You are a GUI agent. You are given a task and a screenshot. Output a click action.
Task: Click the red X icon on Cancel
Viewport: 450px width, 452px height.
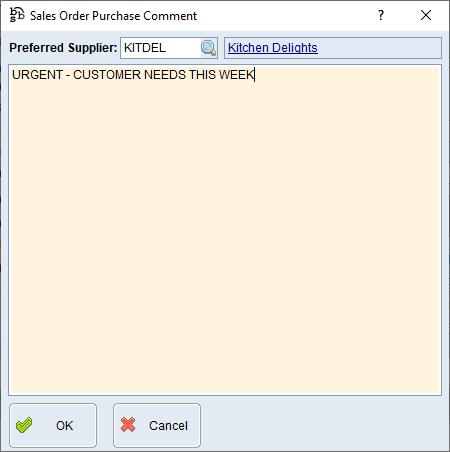pos(128,425)
